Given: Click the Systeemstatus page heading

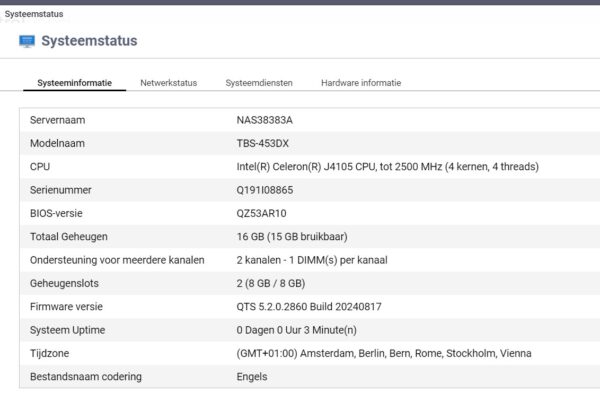Looking at the screenshot, I should (89, 41).
